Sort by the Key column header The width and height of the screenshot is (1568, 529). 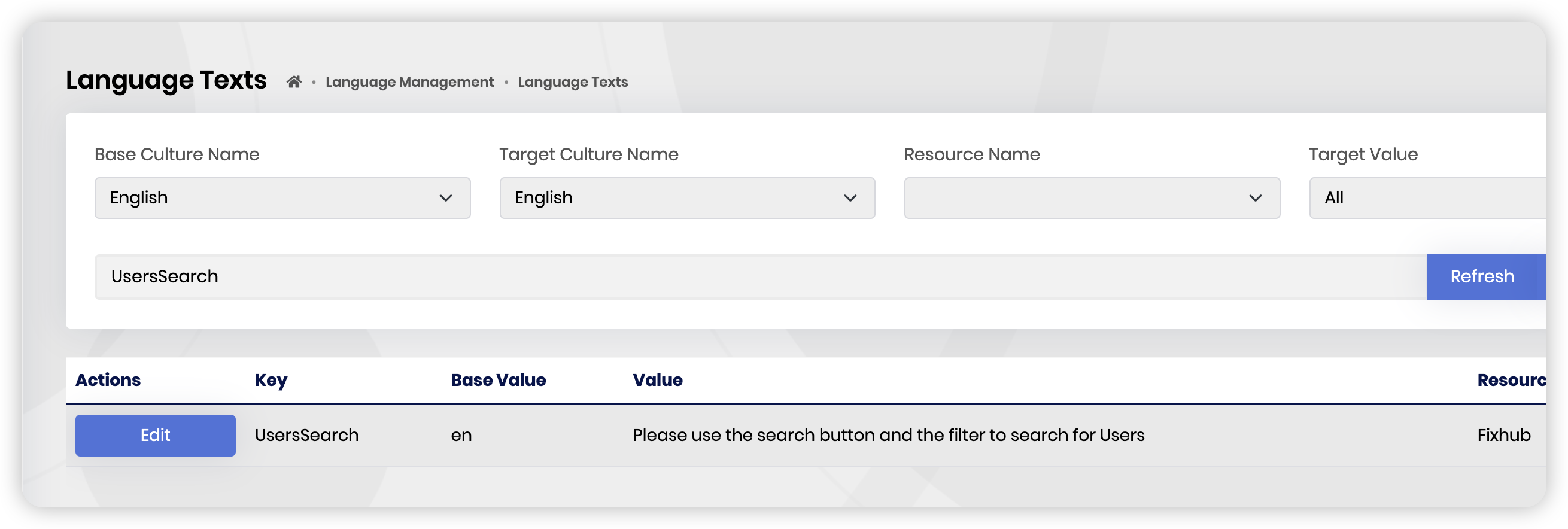coord(271,380)
